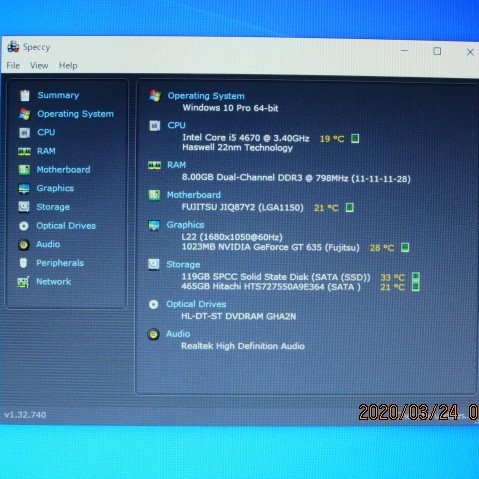Select Storage in the sidebar list
The image size is (479, 479).
[x=53, y=207]
